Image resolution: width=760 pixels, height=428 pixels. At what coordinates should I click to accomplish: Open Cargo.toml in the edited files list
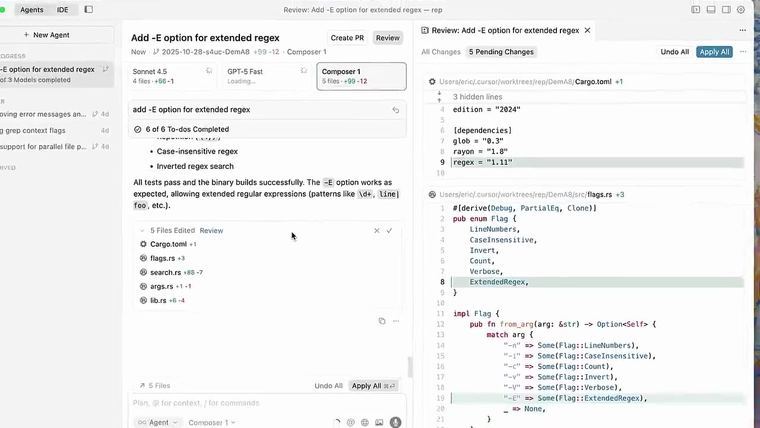[x=168, y=244]
